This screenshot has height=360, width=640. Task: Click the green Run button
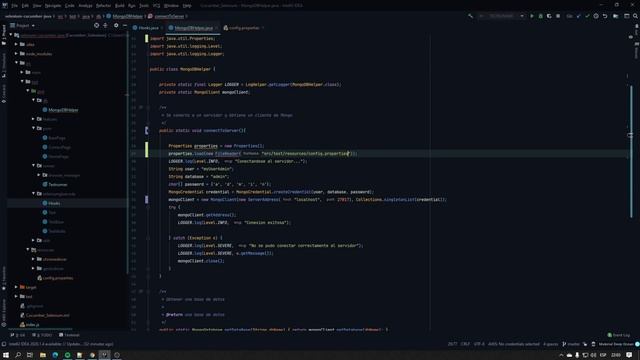click(x=531, y=16)
